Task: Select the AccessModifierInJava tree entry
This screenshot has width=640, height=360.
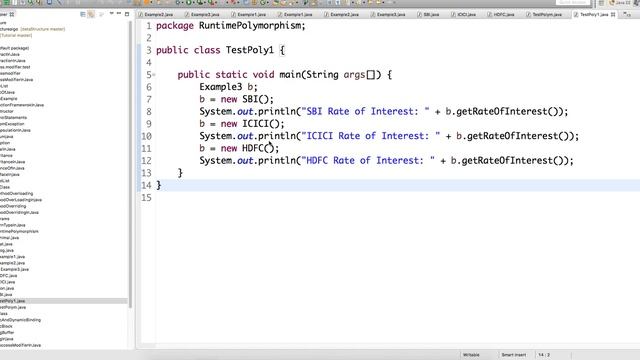Action: tap(17, 80)
